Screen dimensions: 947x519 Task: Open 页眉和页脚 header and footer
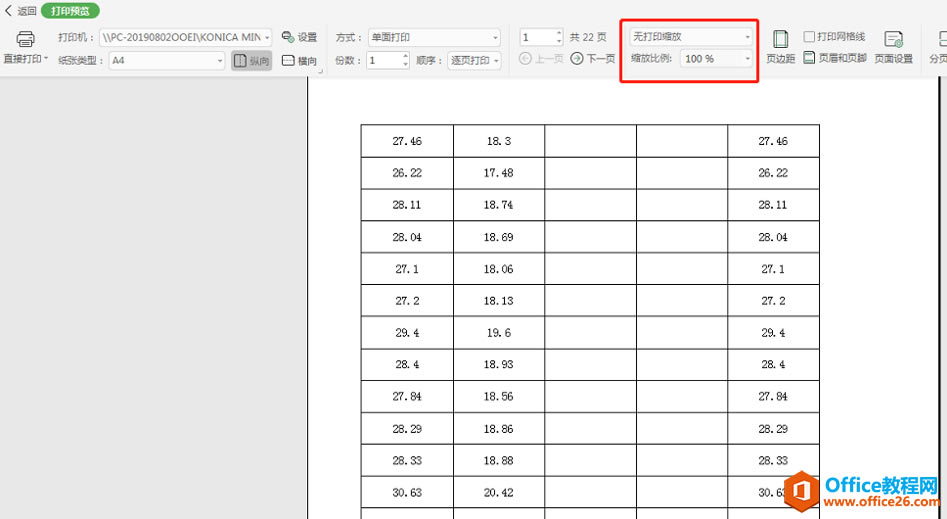click(835, 58)
